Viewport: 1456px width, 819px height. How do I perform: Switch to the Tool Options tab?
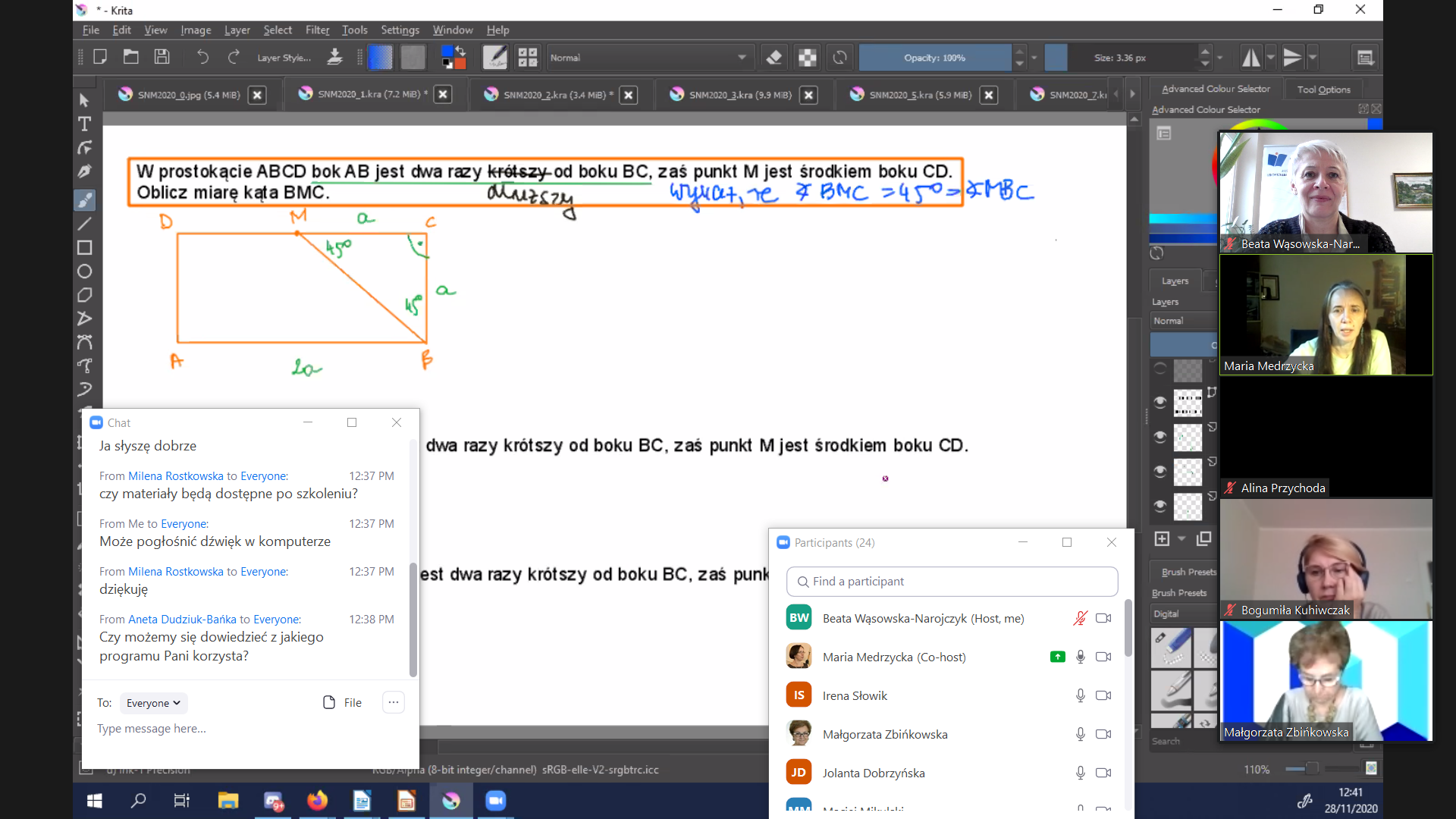point(1323,89)
